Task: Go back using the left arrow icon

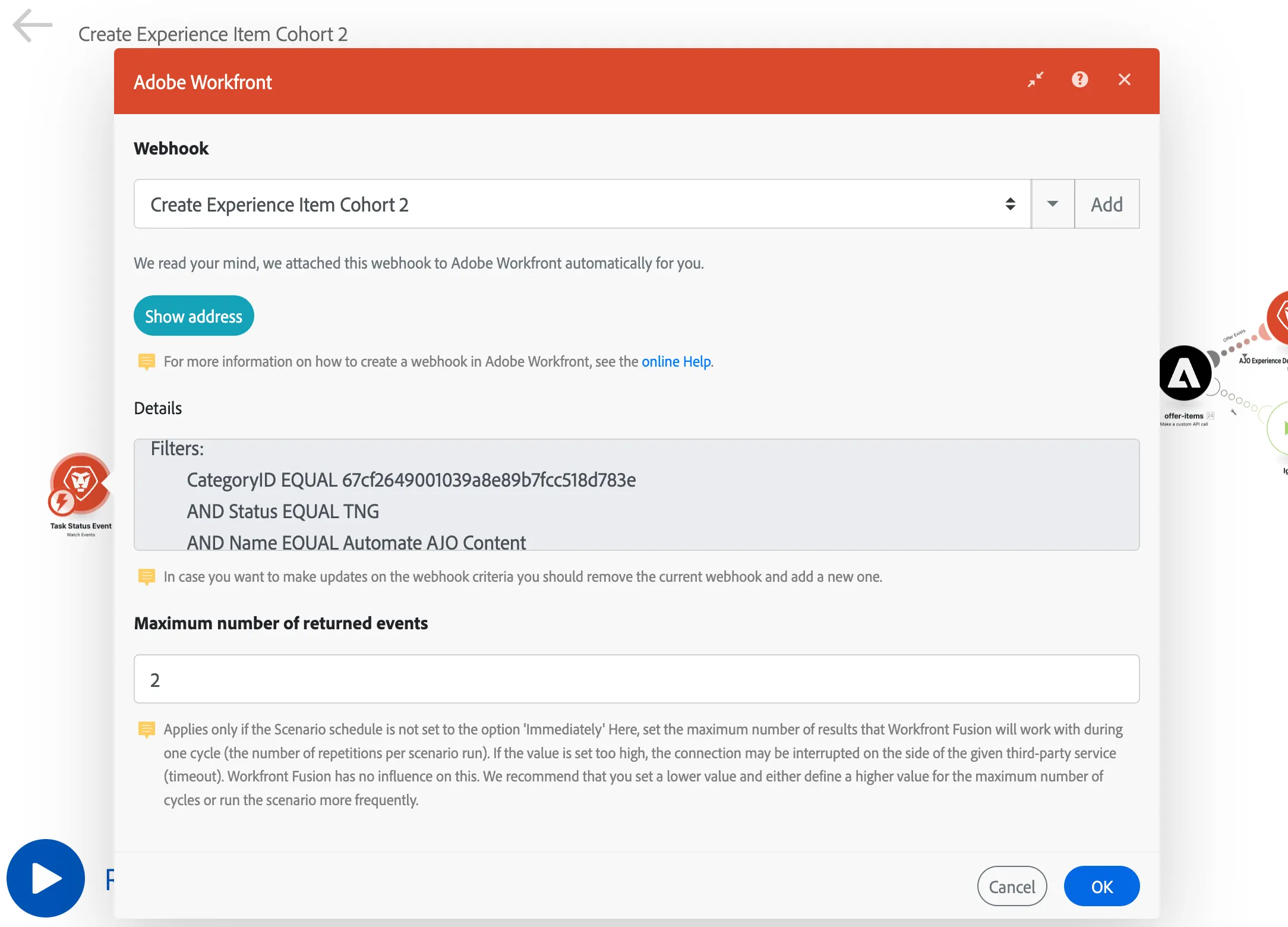Action: (33, 26)
